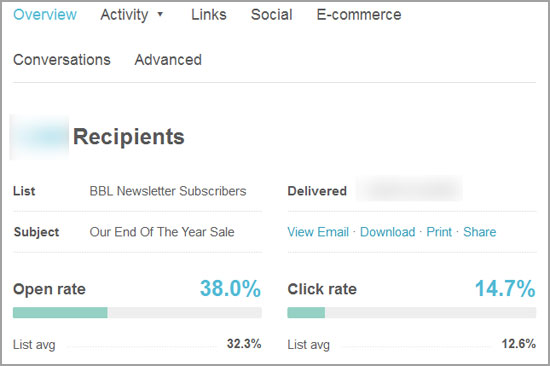
Task: Click the Download link
Action: (x=388, y=232)
